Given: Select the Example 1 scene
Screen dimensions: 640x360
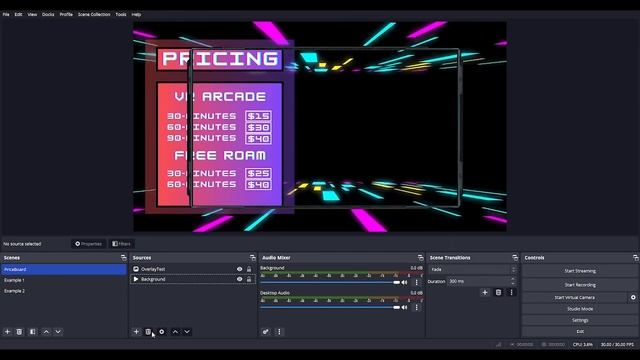Looking at the screenshot, I should click(x=64, y=280).
